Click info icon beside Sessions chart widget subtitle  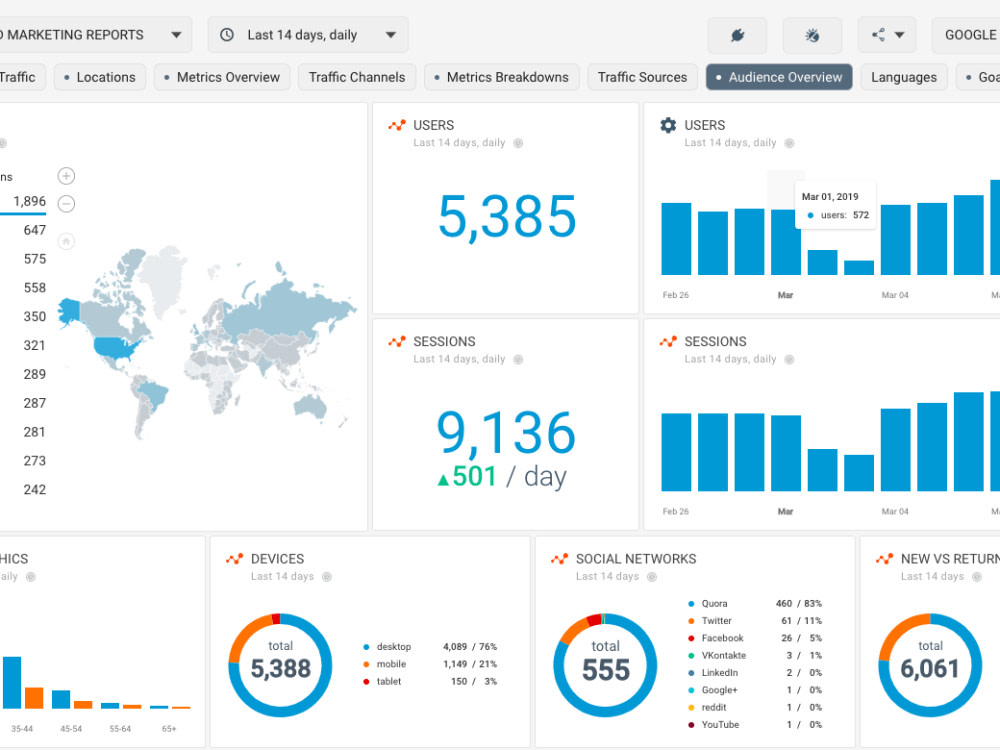tap(790, 359)
